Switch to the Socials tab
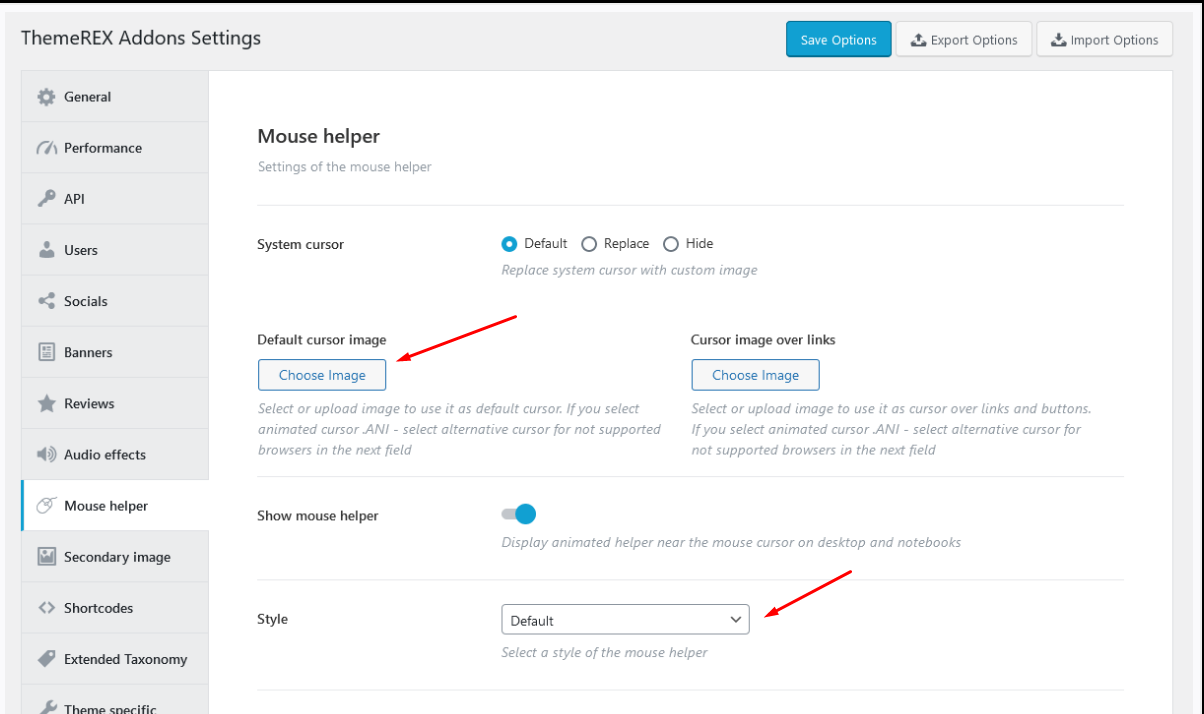The image size is (1204, 714). (x=115, y=301)
